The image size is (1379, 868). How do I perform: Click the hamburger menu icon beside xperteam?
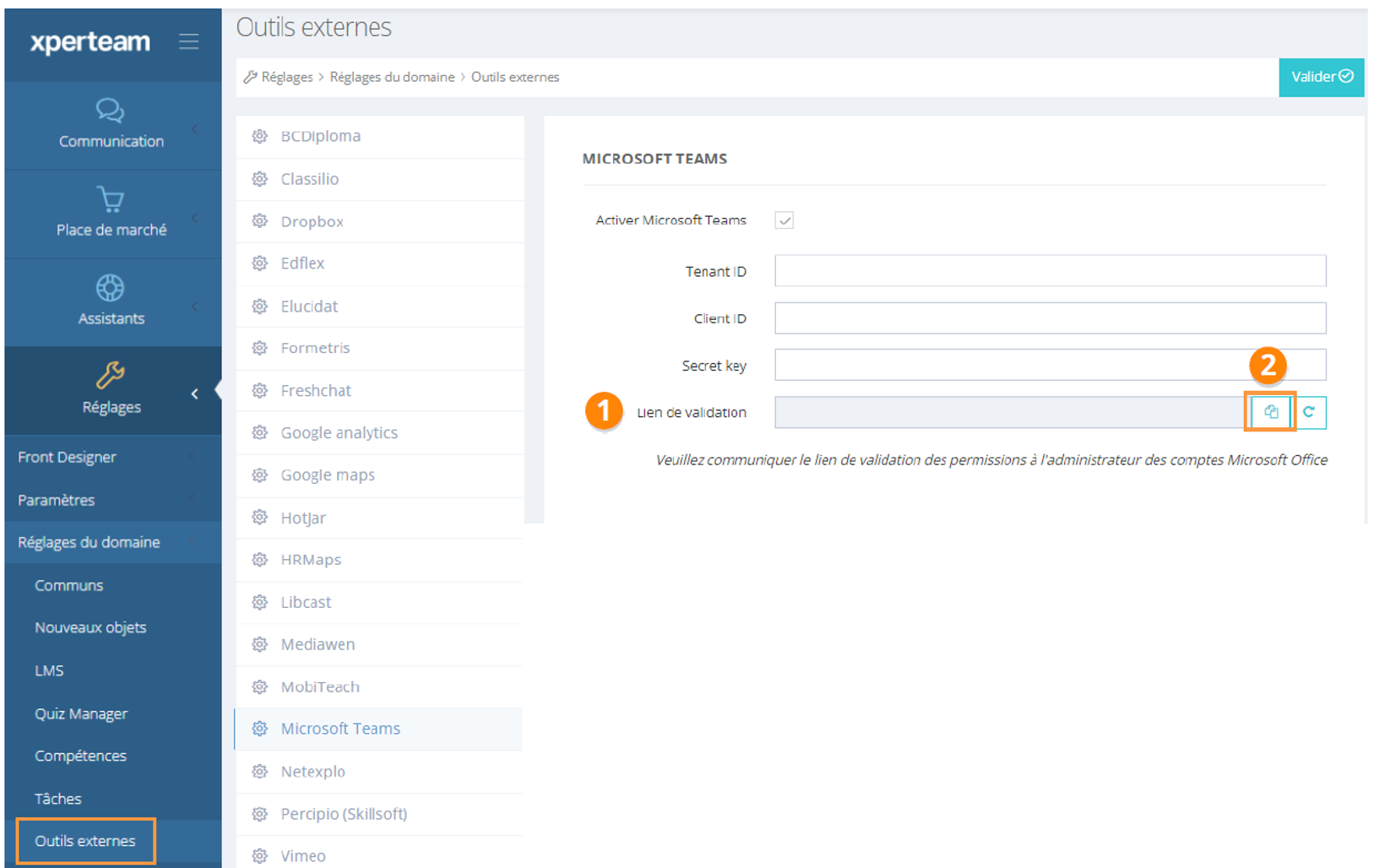click(x=188, y=41)
